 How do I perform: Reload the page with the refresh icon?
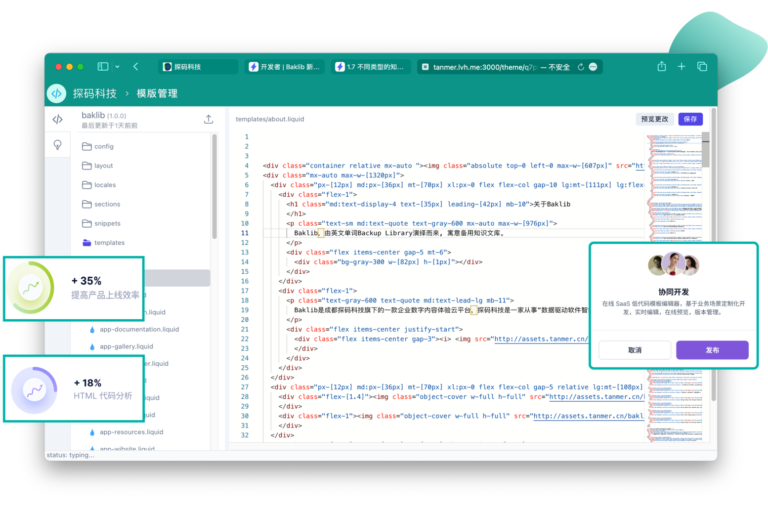click(x=581, y=67)
